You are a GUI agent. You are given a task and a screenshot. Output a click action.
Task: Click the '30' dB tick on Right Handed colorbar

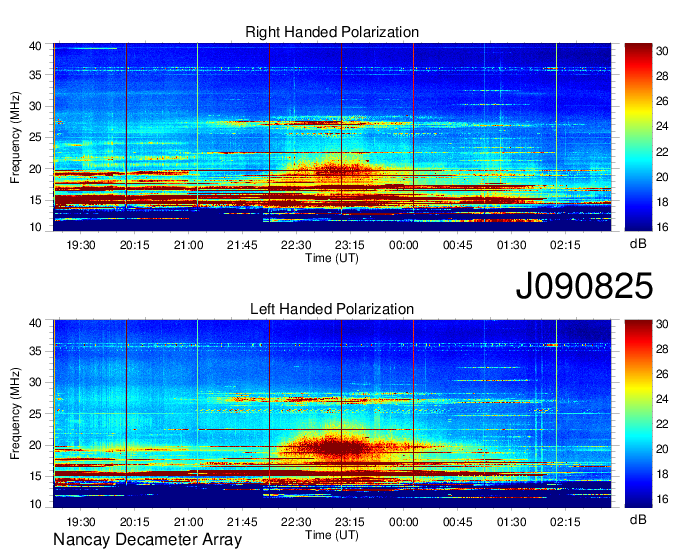point(662,51)
